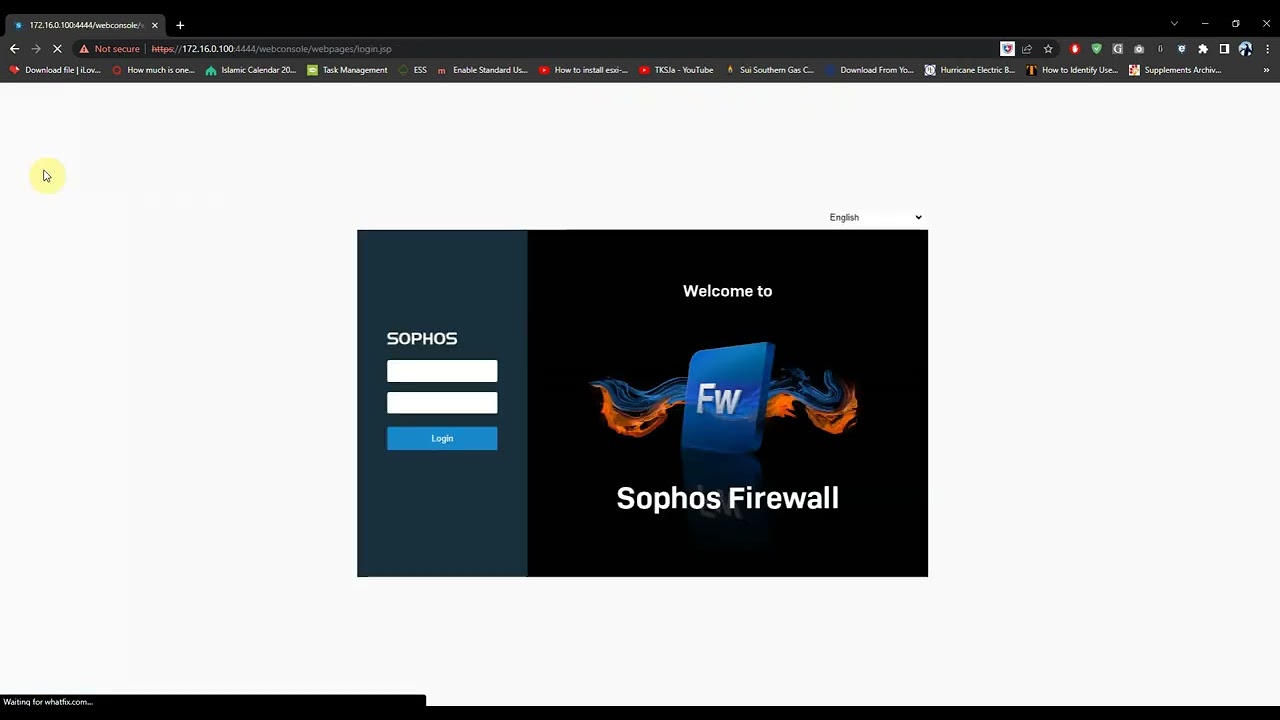Open the green shield extension
This screenshot has height=720, width=1280.
1096,49
